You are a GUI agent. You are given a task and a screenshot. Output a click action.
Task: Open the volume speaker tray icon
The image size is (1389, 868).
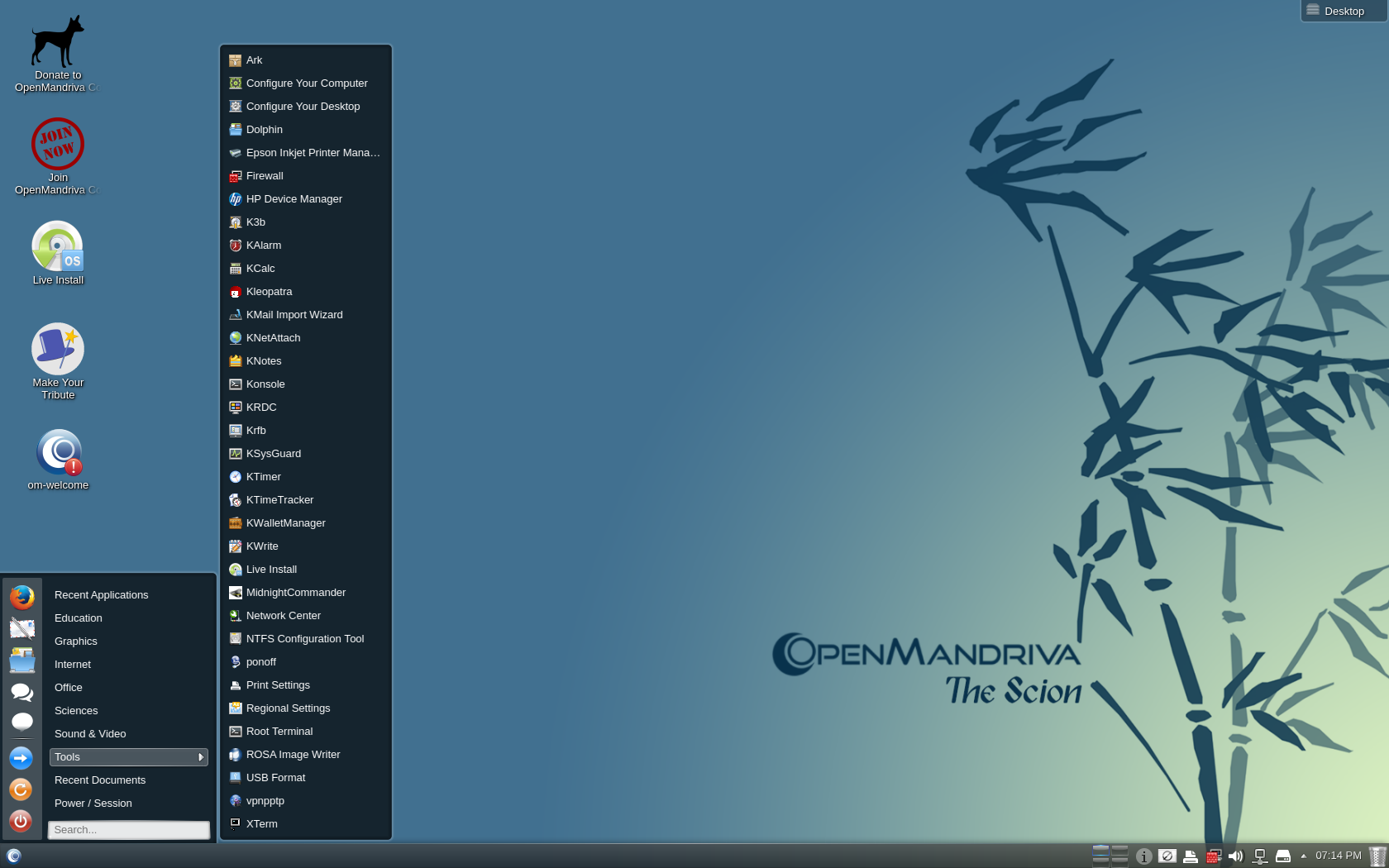1236,856
